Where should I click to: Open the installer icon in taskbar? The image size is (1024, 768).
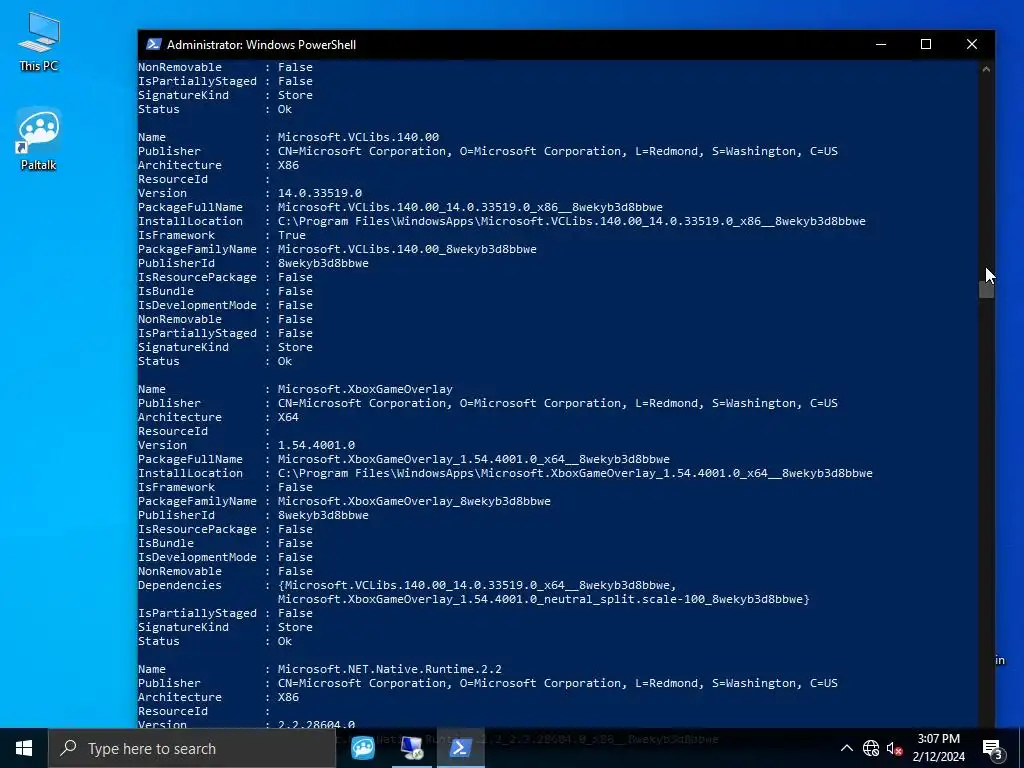[411, 748]
